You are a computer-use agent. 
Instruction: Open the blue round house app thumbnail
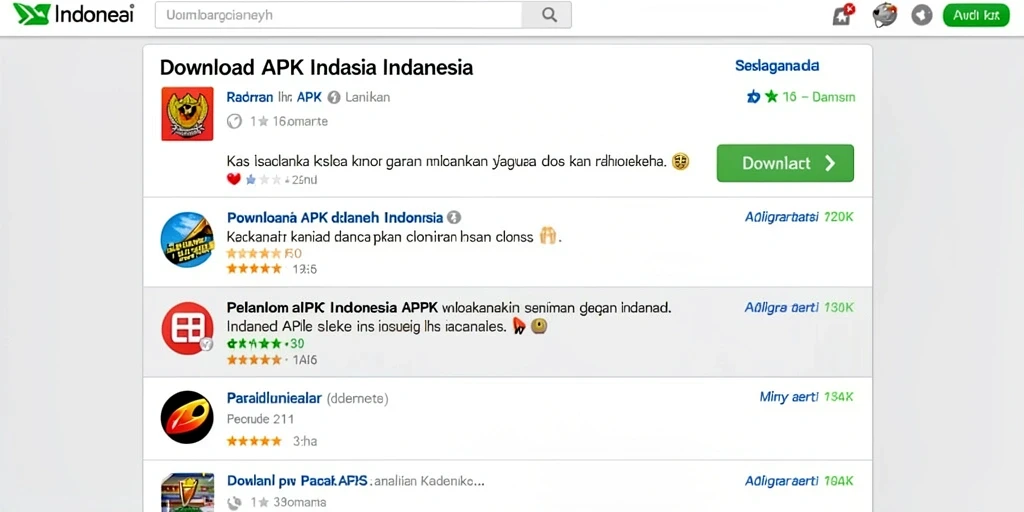187,239
